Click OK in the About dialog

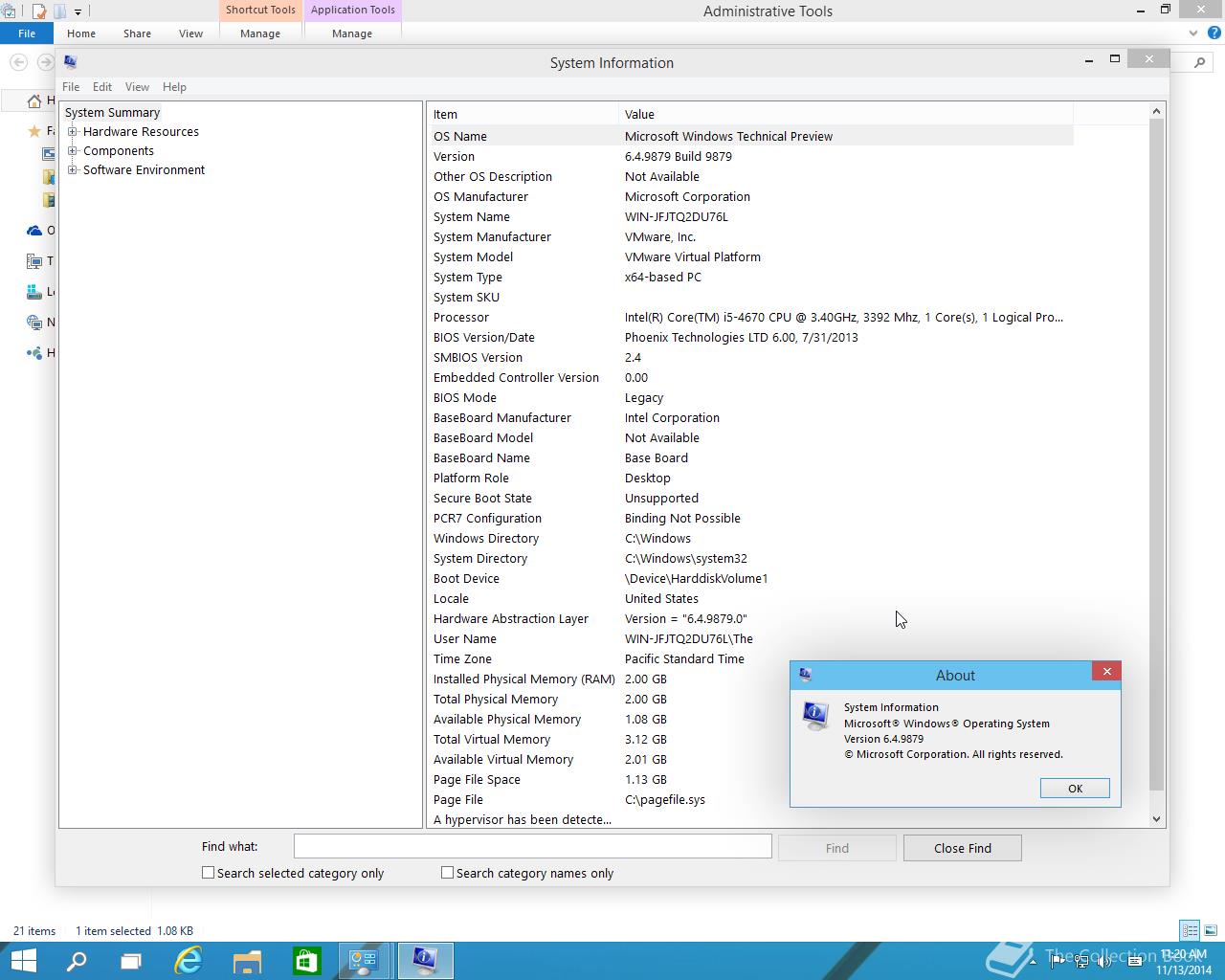[x=1075, y=789]
